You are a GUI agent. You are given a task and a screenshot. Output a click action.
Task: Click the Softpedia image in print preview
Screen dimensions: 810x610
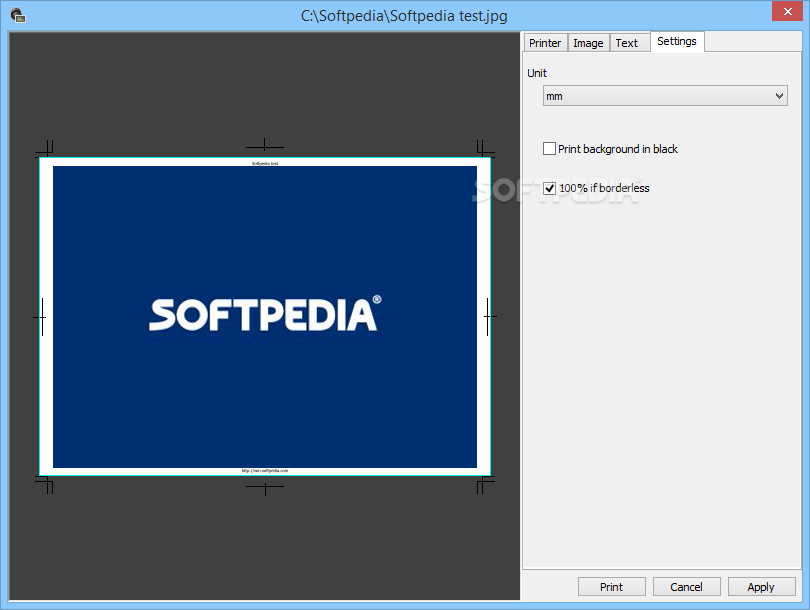point(265,317)
